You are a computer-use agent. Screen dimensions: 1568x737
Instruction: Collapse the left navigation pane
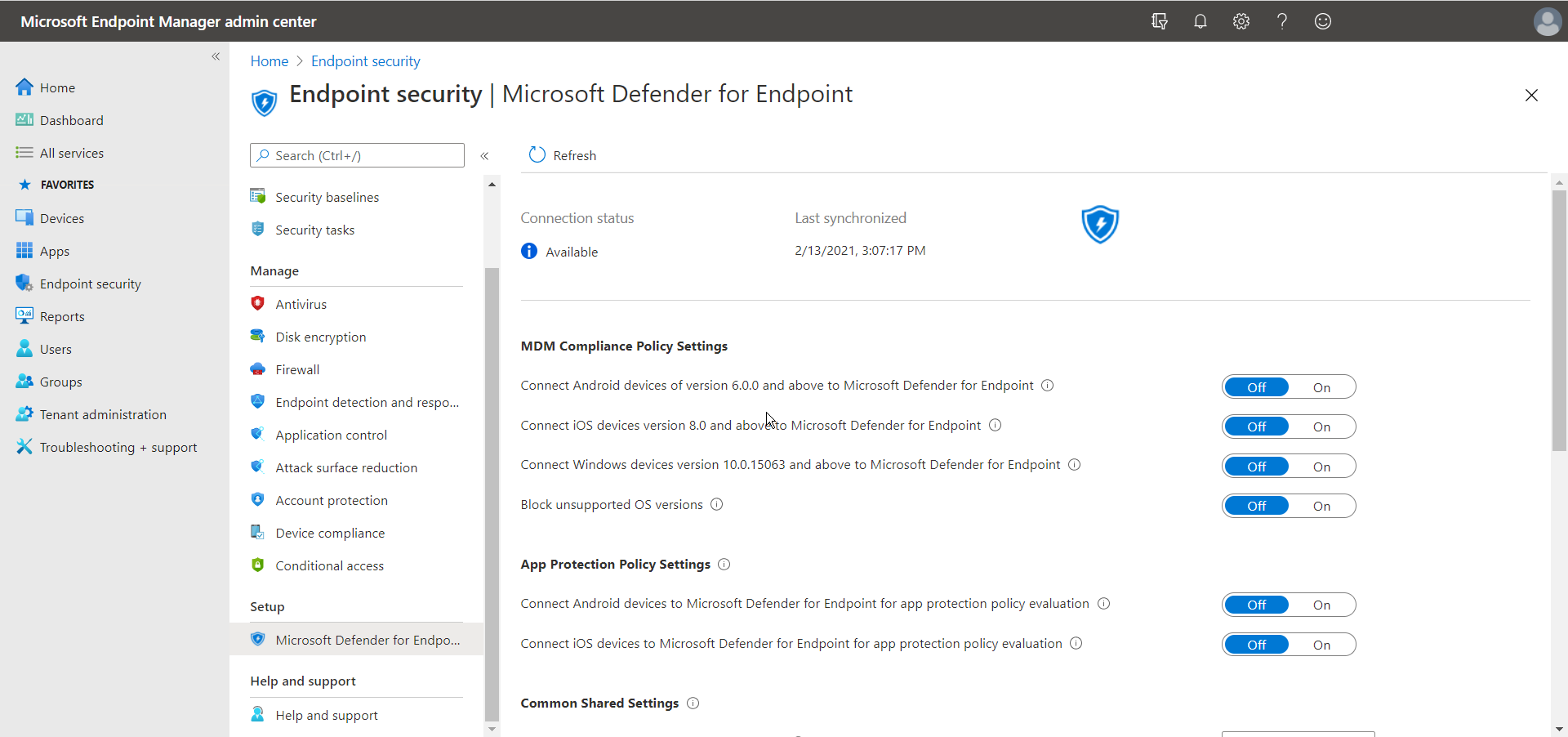(216, 56)
